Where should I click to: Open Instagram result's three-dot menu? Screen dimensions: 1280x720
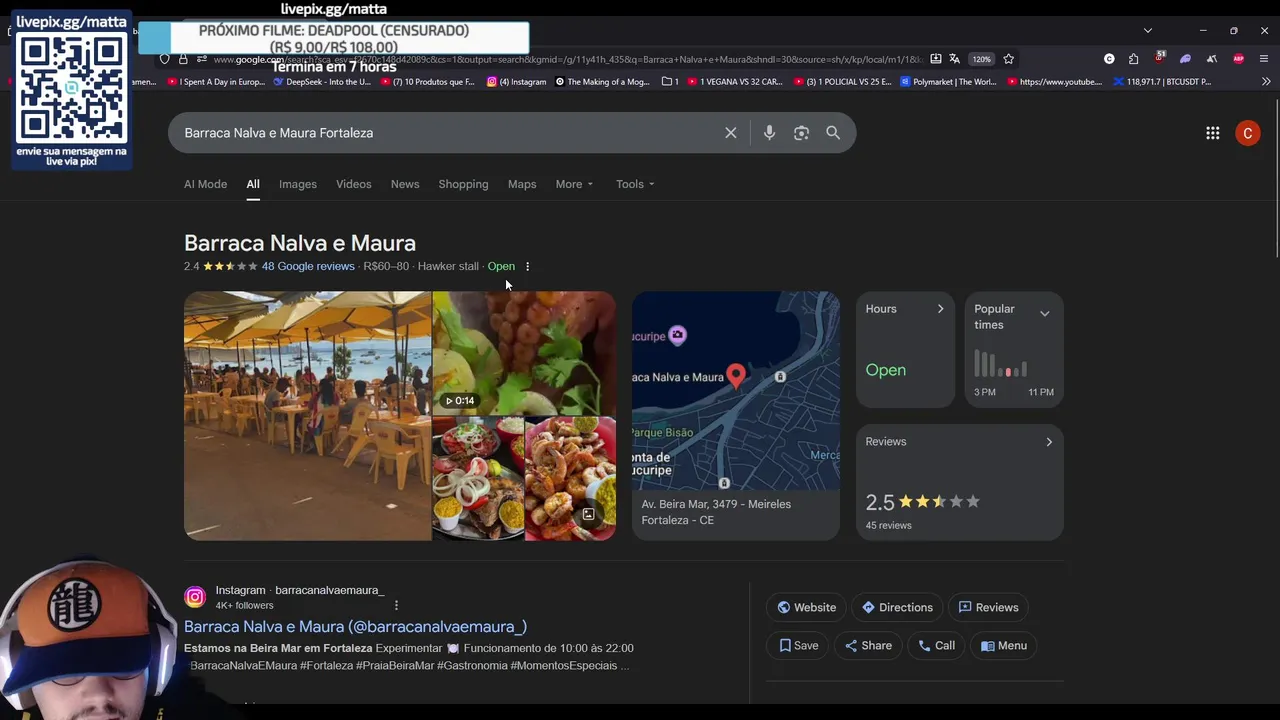[x=396, y=606]
